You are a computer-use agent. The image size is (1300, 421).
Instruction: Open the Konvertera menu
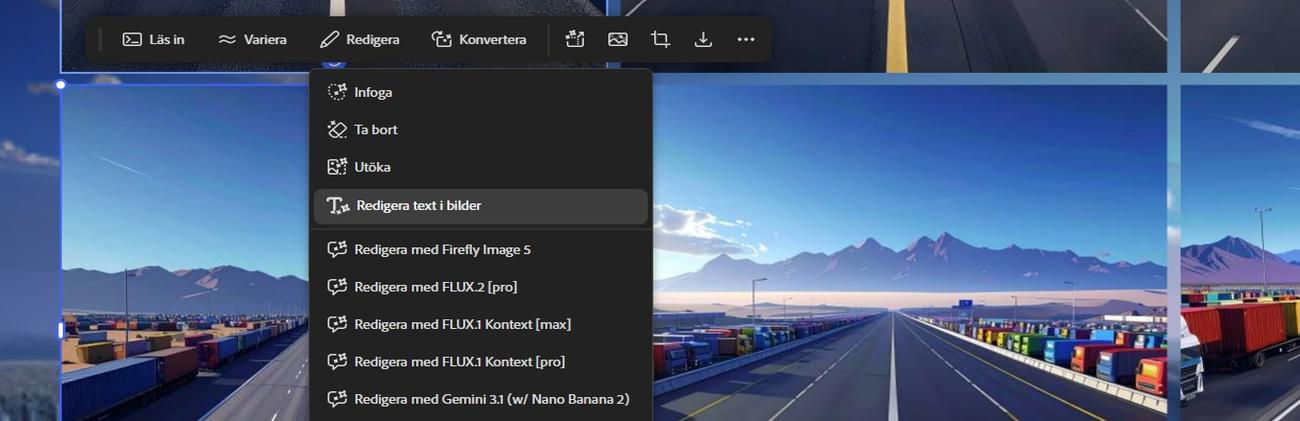478,39
